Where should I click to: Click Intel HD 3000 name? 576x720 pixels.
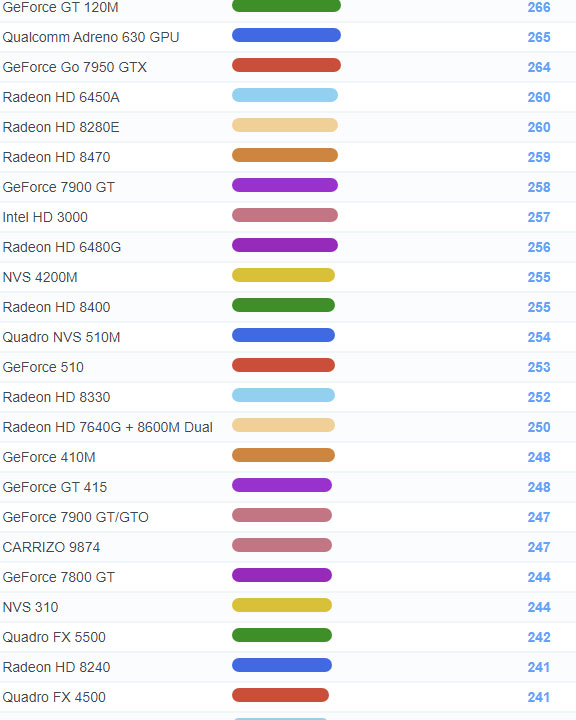45,217
